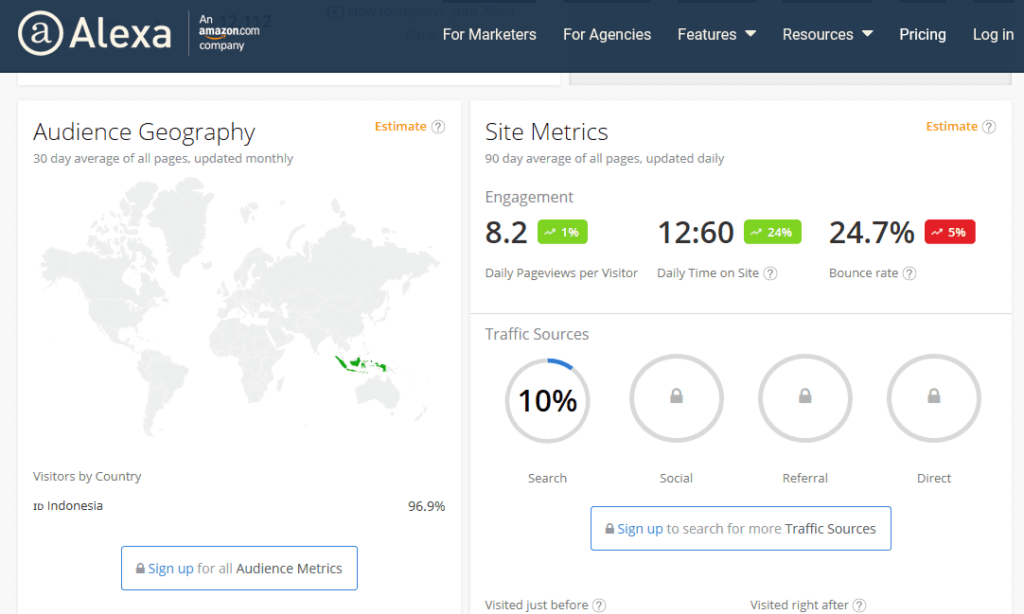Expand the Resources dropdown menu
This screenshot has height=614, width=1024.
[x=827, y=35]
